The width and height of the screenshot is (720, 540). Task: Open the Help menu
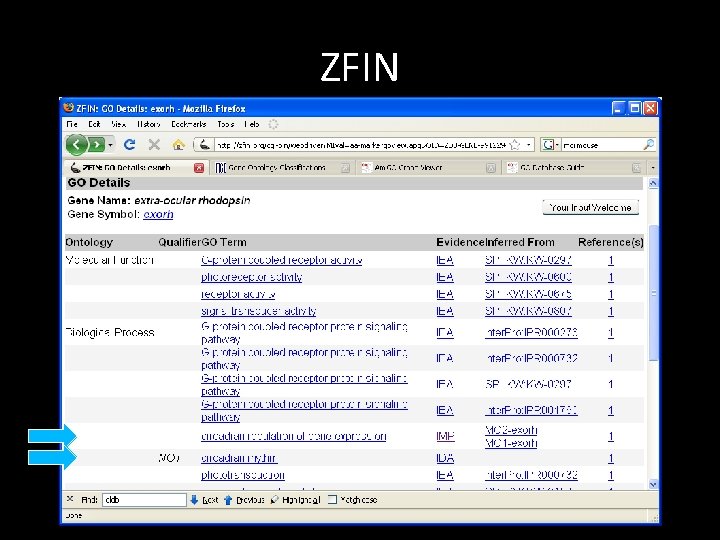252,124
